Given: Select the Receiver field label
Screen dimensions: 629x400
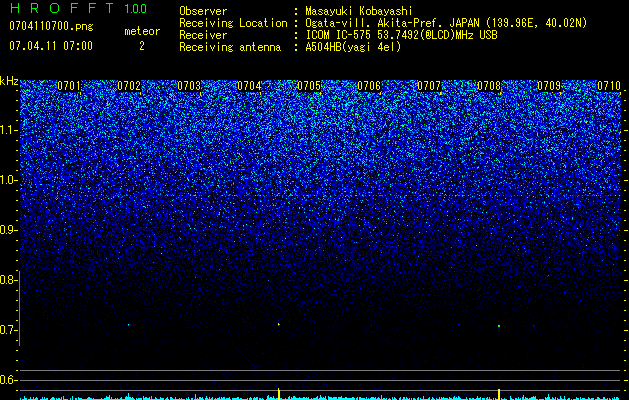Looking at the screenshot, I should tap(203, 35).
